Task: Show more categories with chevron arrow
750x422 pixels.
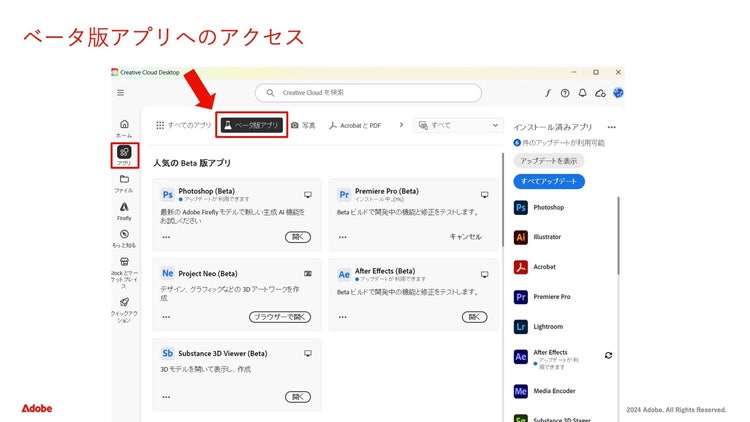Action: (401, 125)
